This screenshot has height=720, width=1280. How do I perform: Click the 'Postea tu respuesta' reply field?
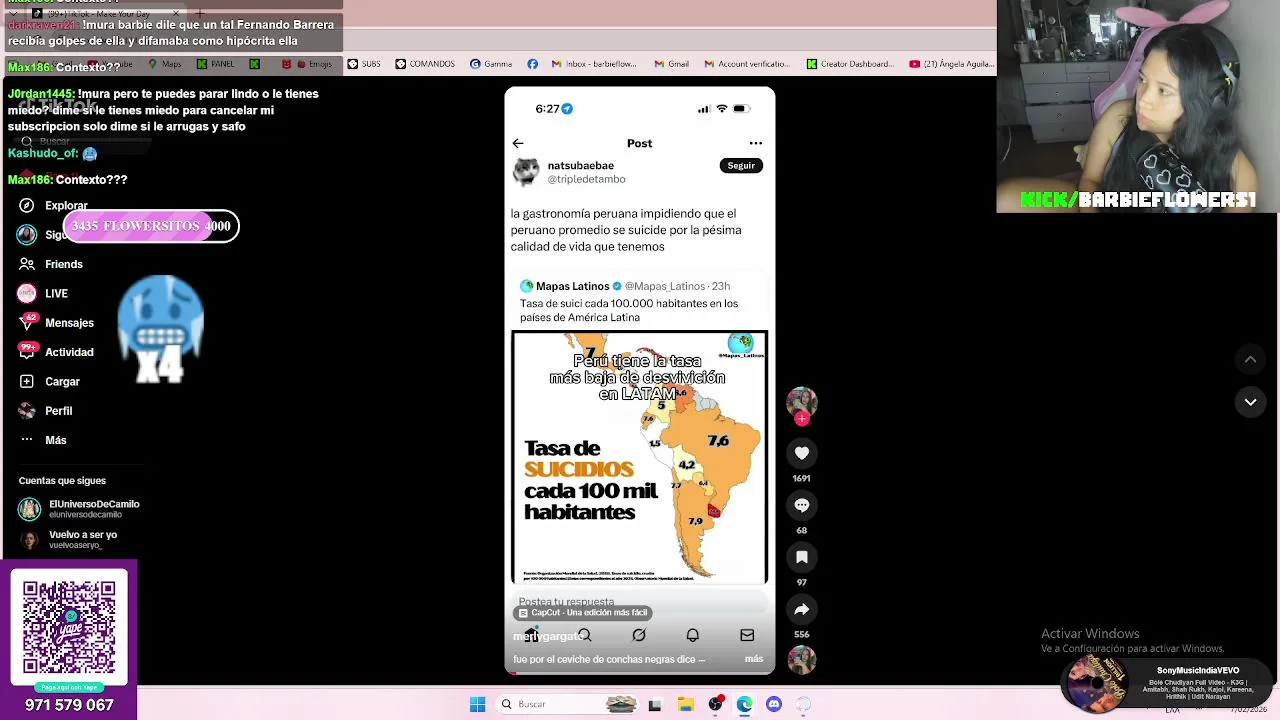pos(639,601)
